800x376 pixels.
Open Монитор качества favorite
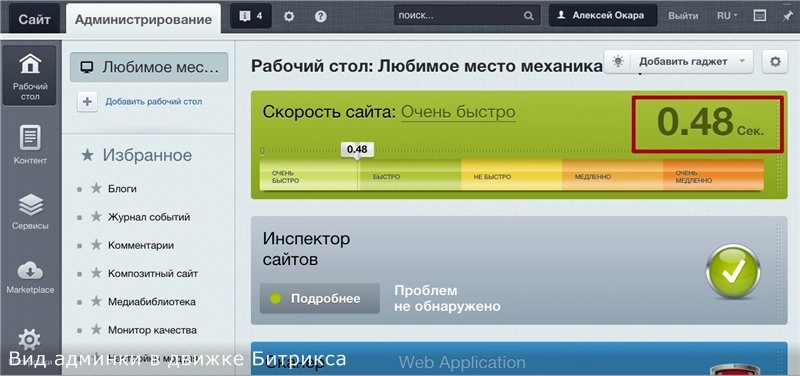(x=152, y=331)
